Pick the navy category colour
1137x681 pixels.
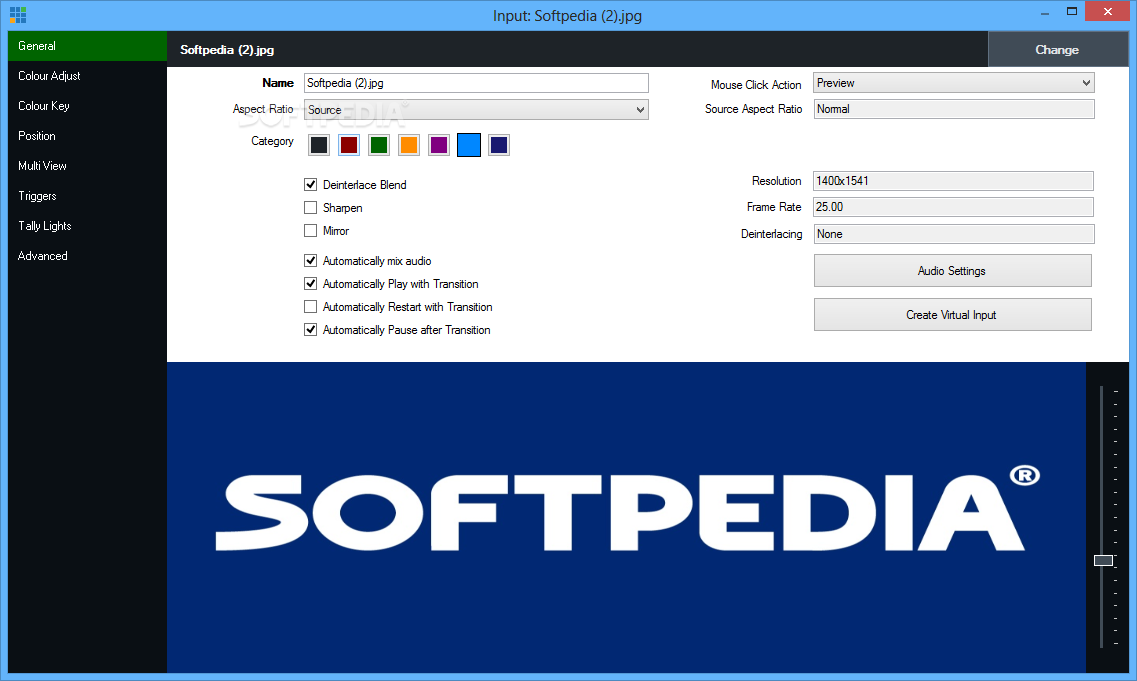tap(499, 145)
